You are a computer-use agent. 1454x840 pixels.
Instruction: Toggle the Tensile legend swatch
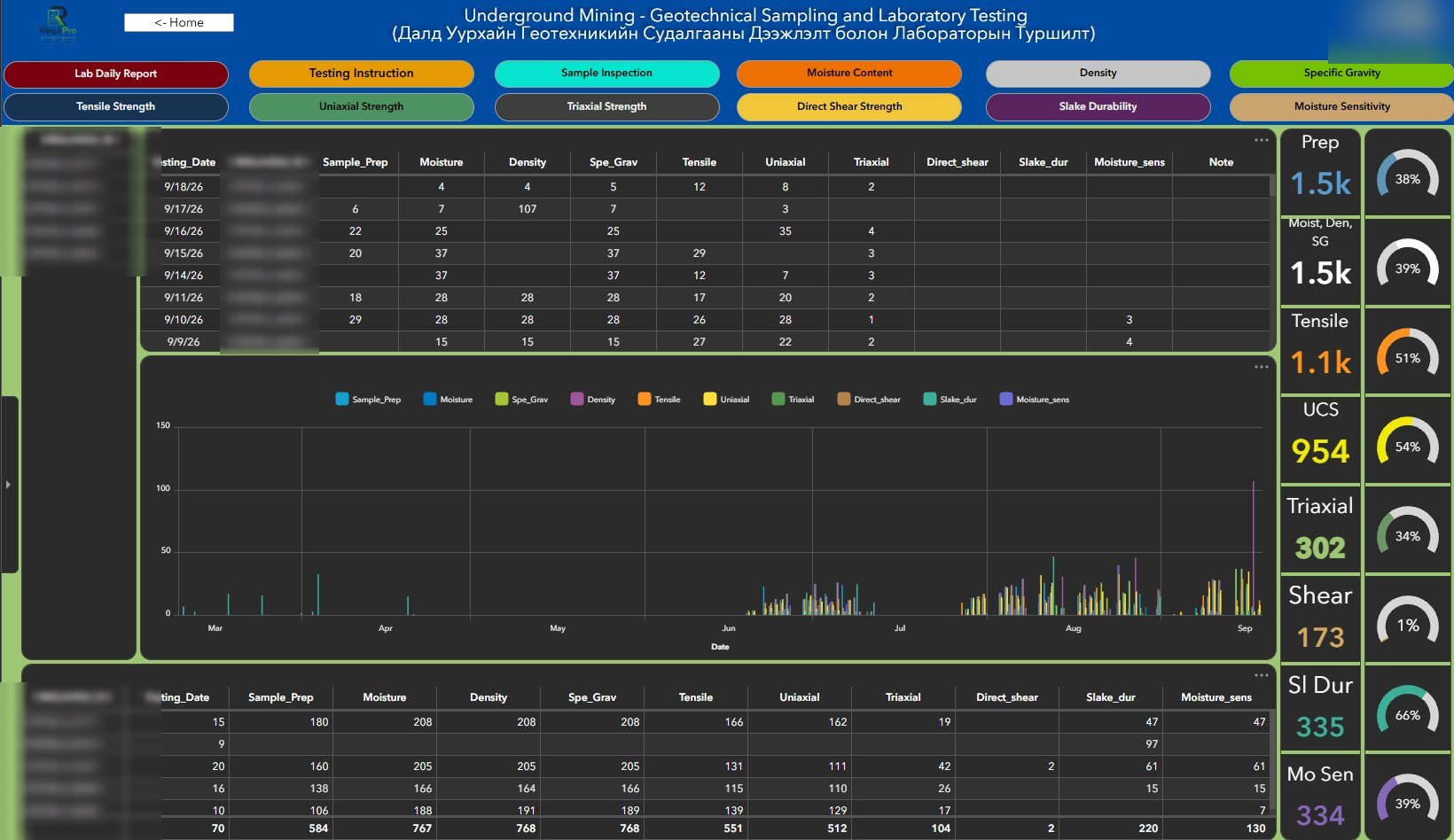click(645, 399)
